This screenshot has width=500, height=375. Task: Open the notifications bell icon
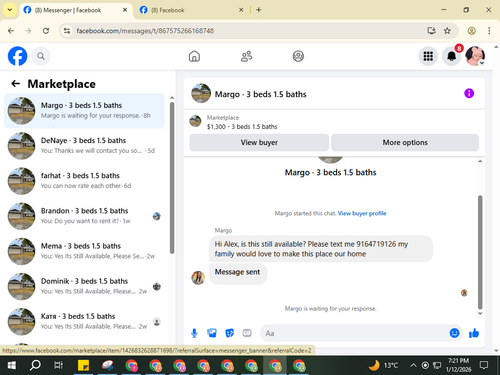click(x=451, y=56)
